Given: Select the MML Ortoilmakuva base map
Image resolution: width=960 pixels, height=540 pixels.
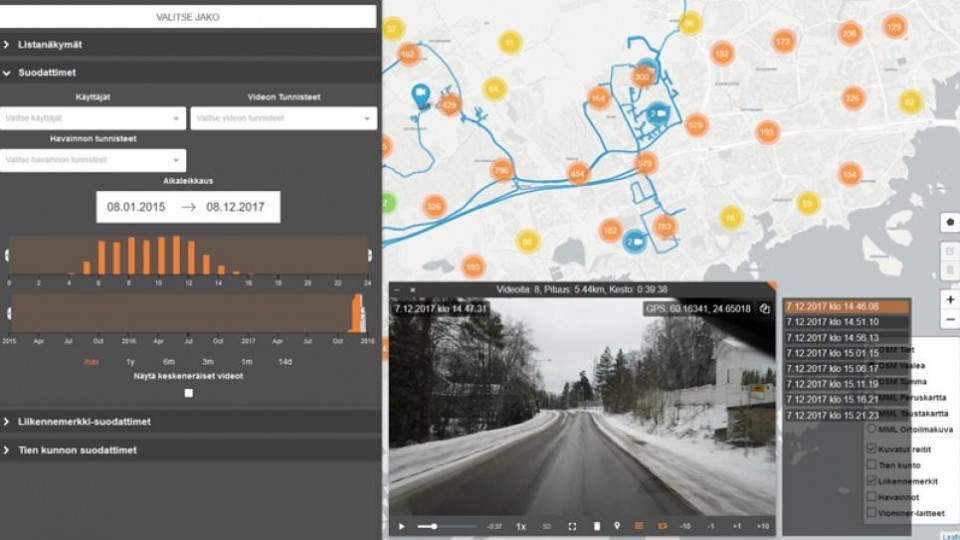Looking at the screenshot, I should pos(871,429).
